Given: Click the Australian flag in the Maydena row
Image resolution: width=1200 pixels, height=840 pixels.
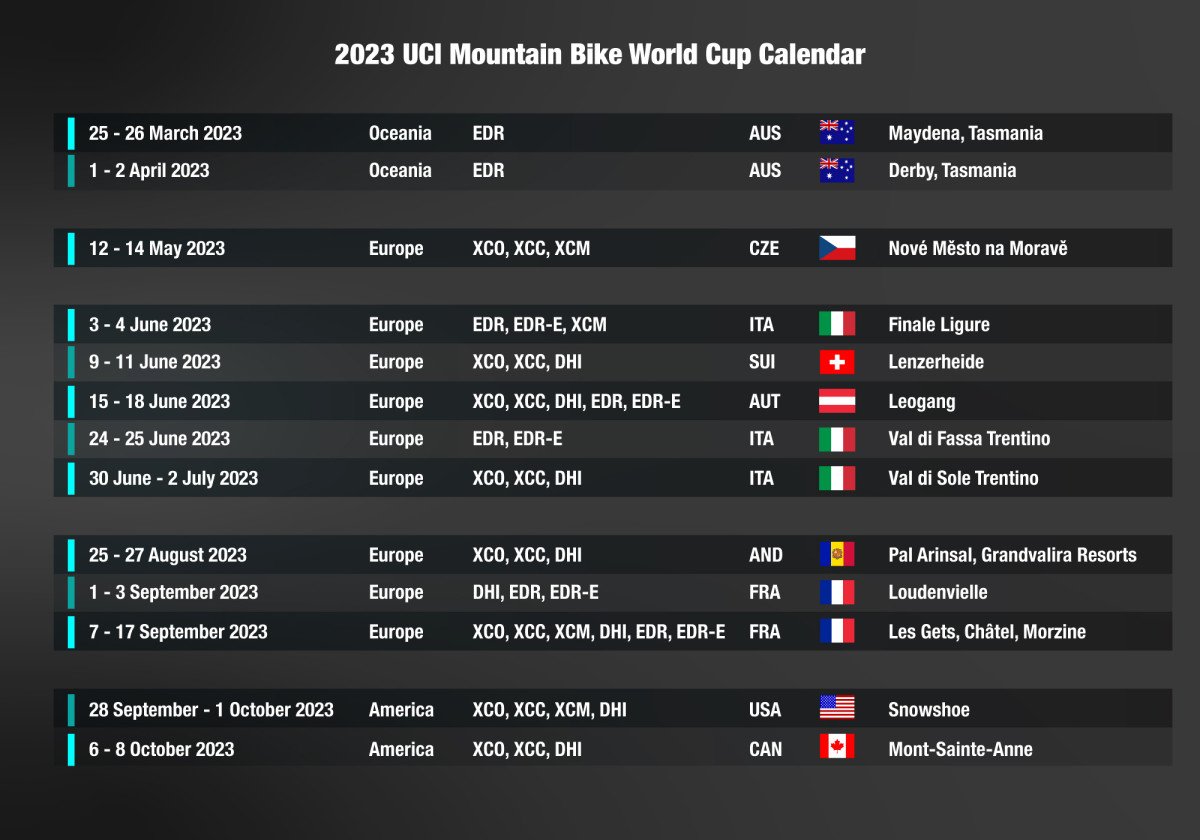Looking at the screenshot, I should (837, 133).
